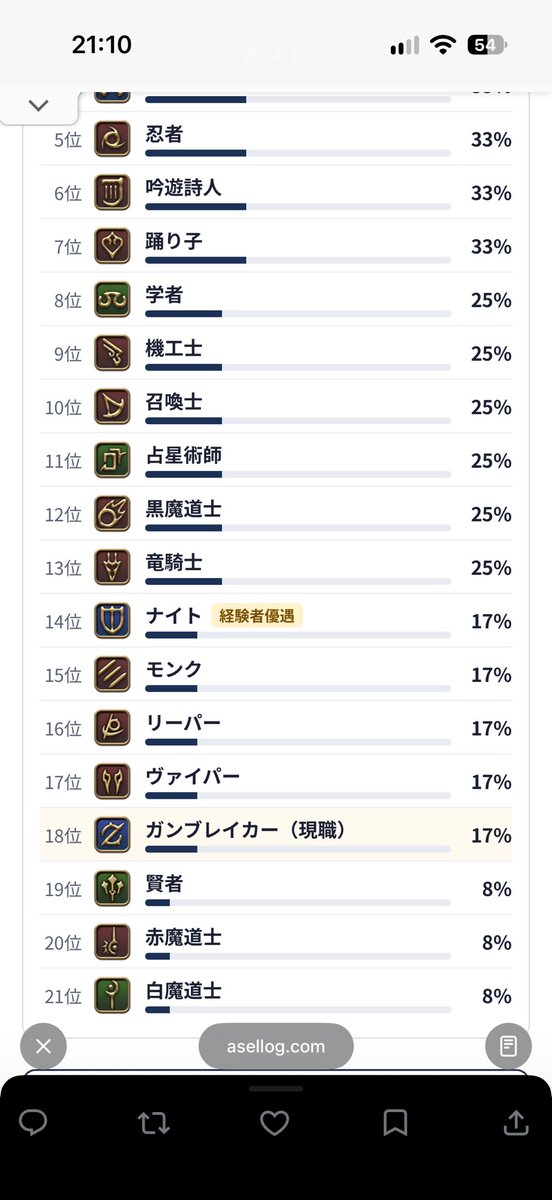Viewport: 552px width, 1200px height.
Task: Tap the Scholar (学者) job icon
Action: [x=112, y=299]
